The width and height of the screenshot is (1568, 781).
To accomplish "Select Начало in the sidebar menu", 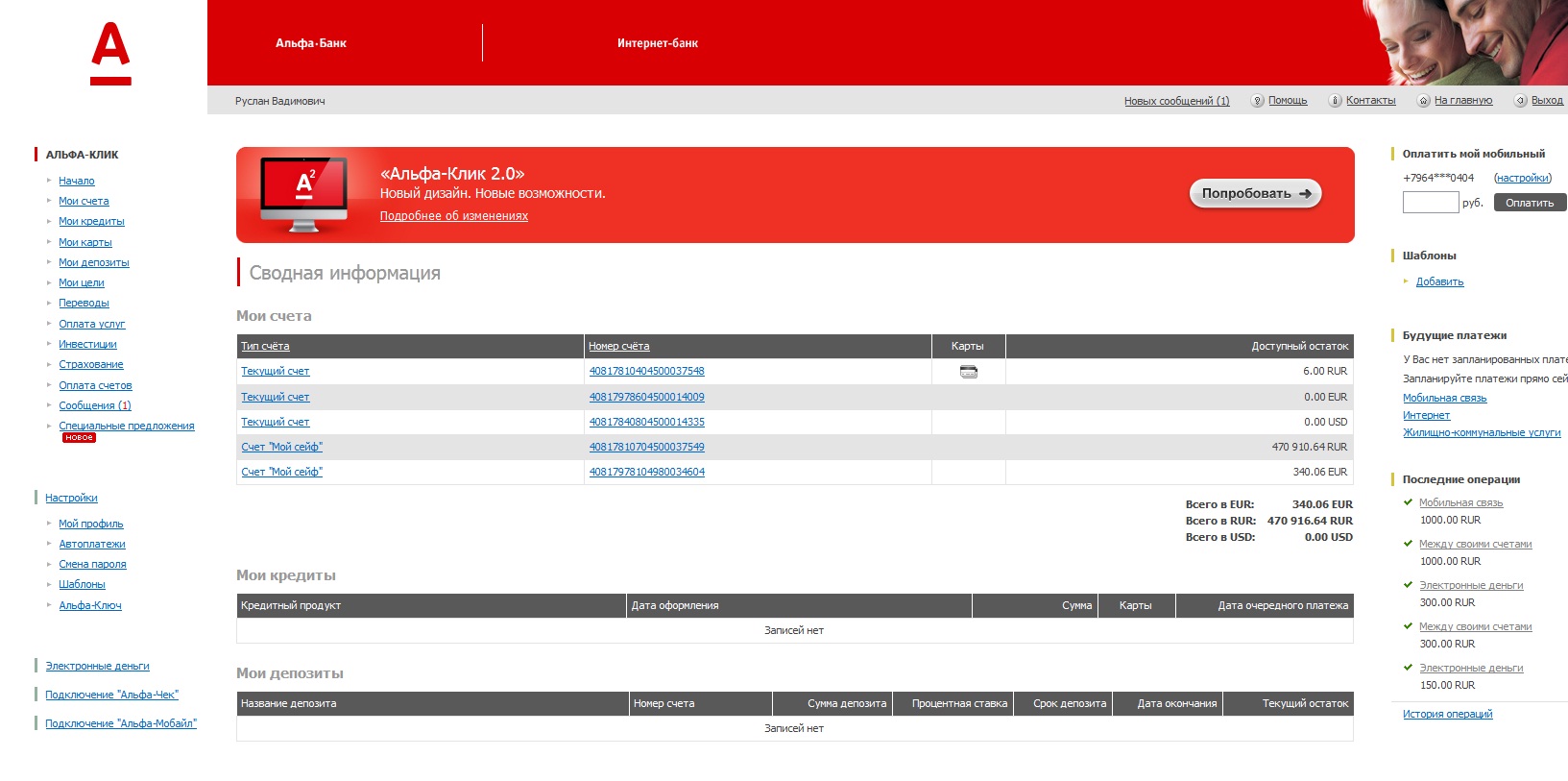I will (x=77, y=181).
